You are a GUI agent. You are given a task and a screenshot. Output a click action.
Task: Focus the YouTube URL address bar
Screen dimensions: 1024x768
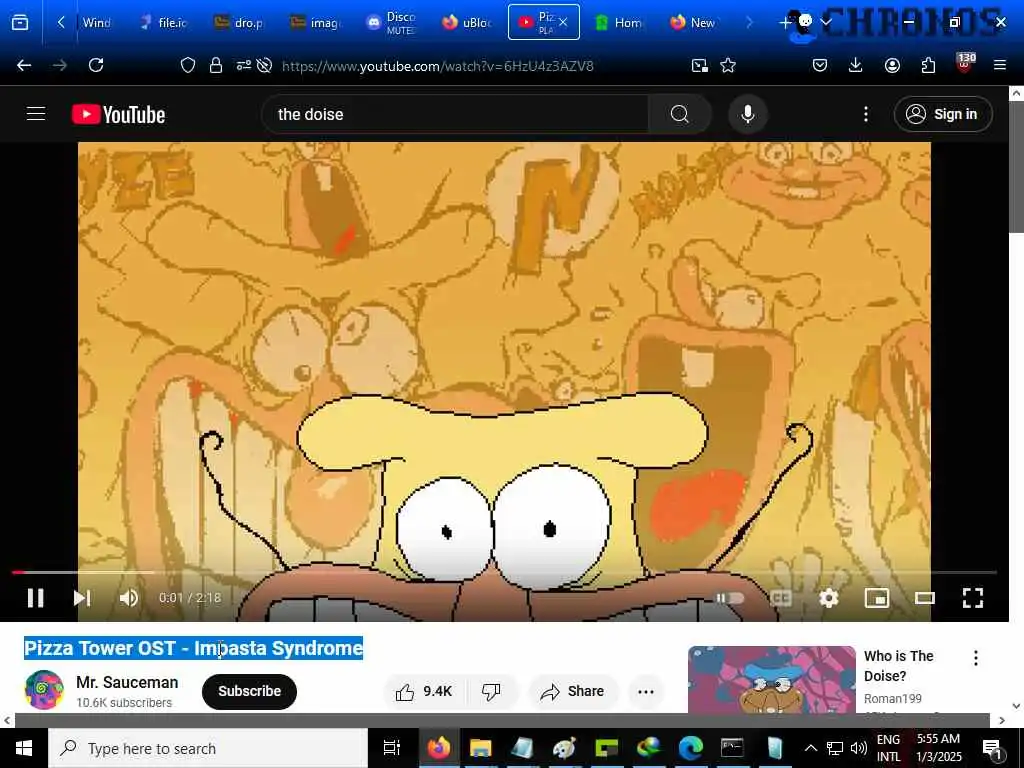pyautogui.click(x=438, y=66)
